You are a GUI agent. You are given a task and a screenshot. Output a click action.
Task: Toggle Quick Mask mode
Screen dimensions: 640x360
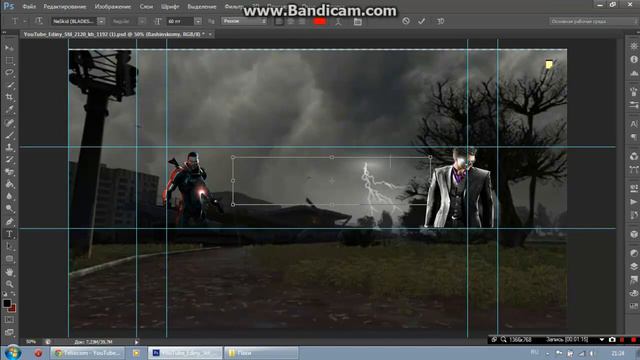pos(9,320)
